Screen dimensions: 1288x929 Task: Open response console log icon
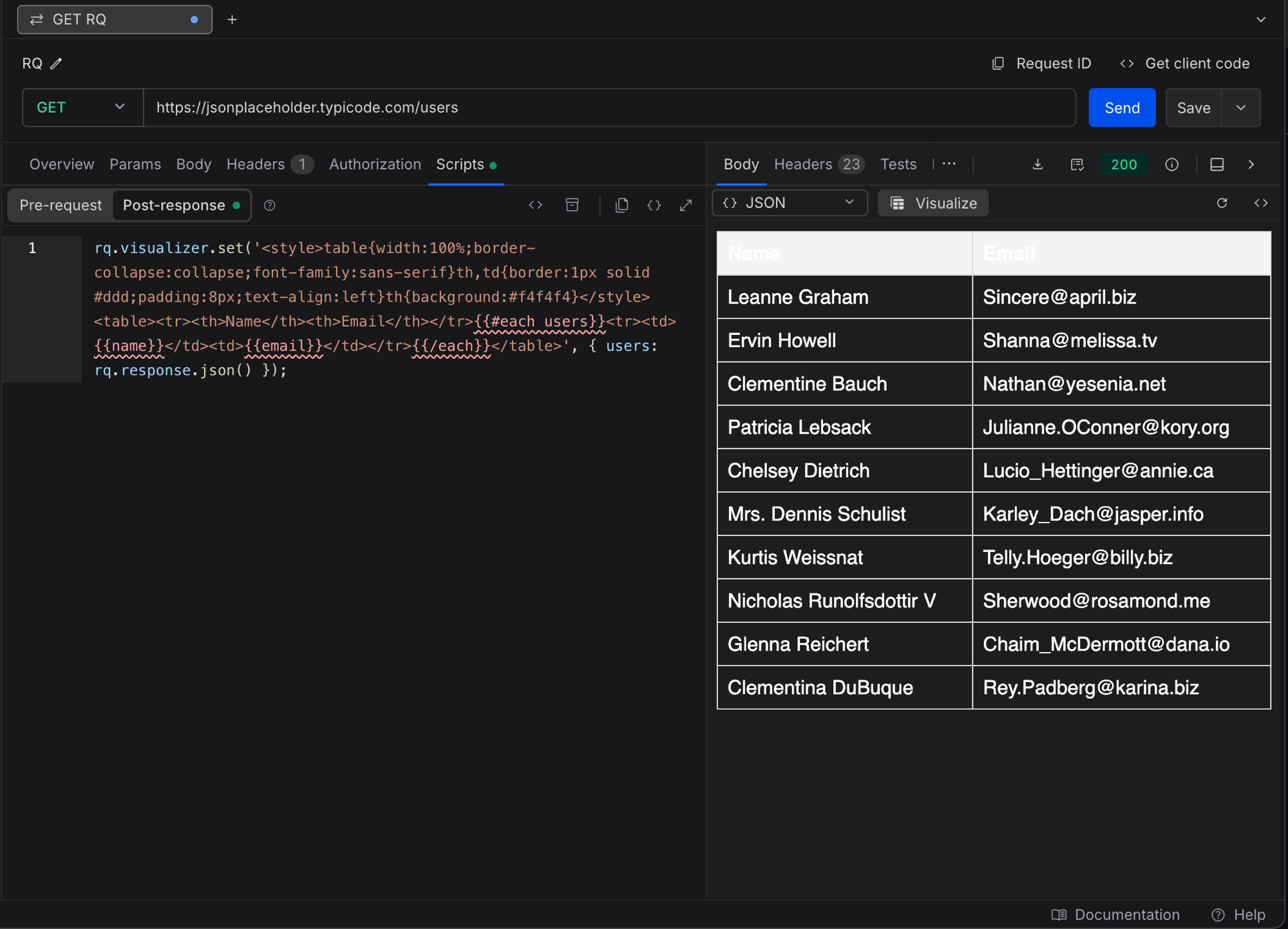pyautogui.click(x=1077, y=165)
